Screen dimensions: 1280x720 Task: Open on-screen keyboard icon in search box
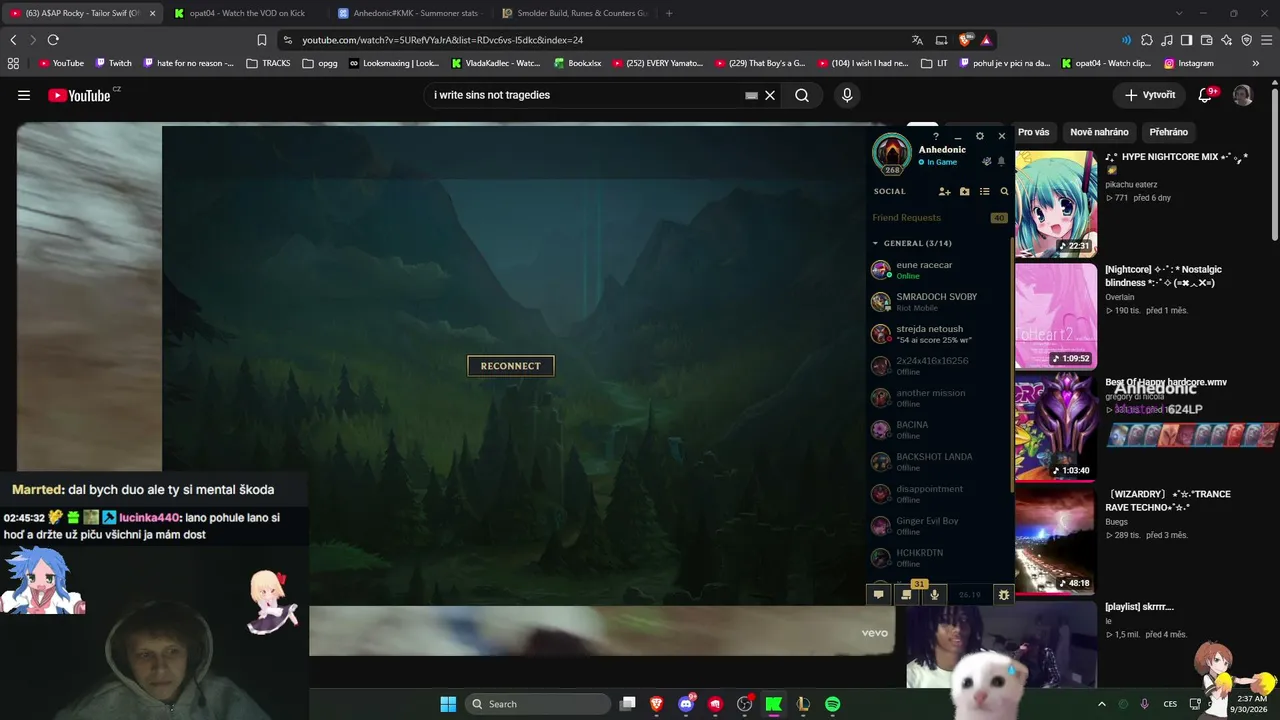pos(751,95)
